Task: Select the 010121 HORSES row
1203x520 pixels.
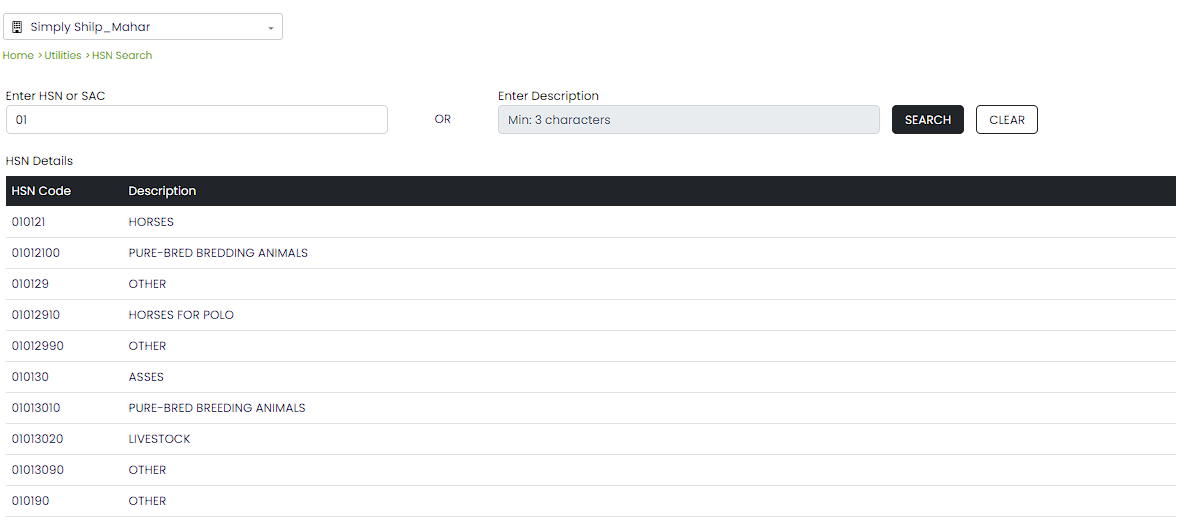Action: click(x=151, y=222)
